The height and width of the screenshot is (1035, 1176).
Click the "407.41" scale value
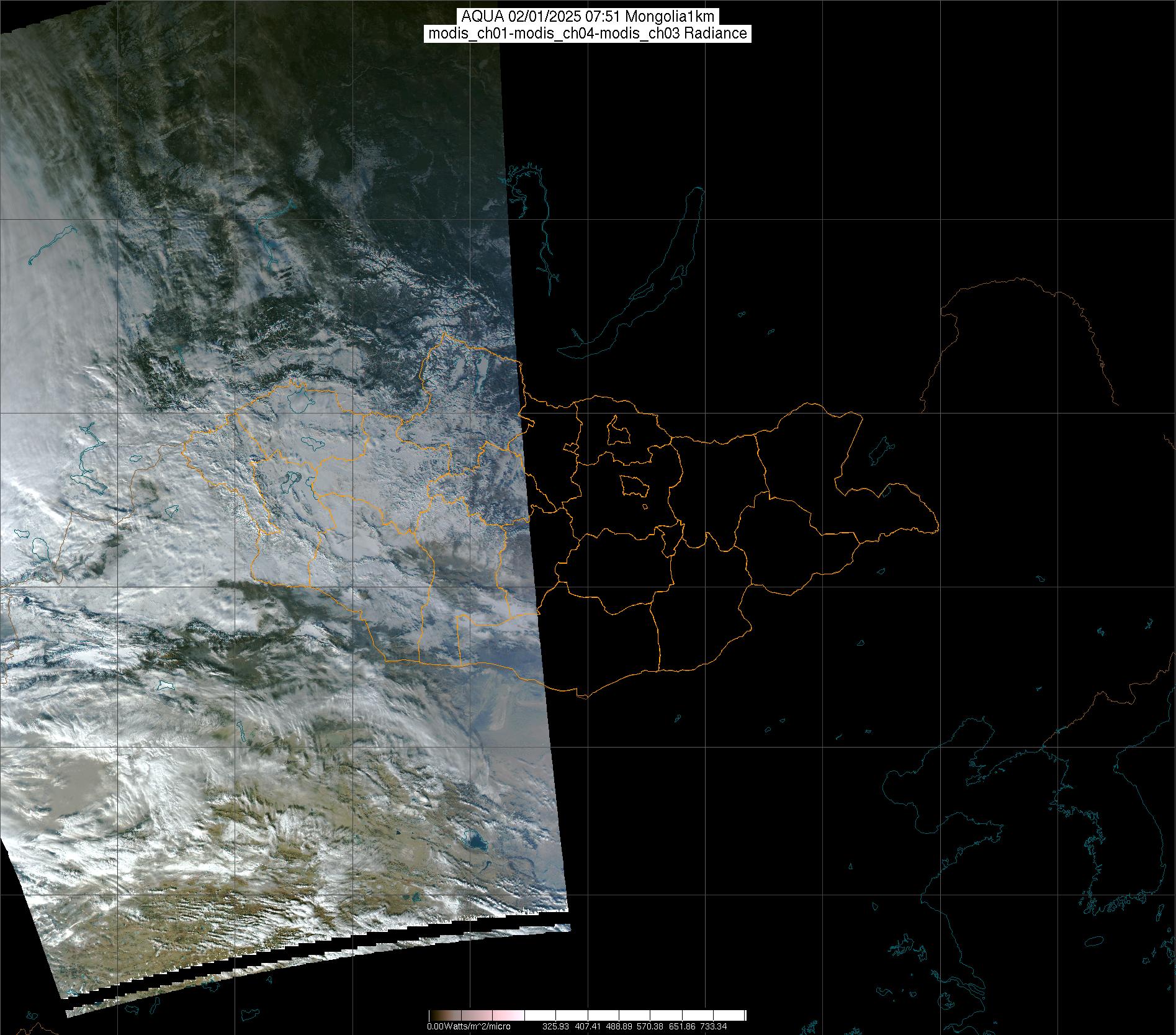[x=588, y=1026]
